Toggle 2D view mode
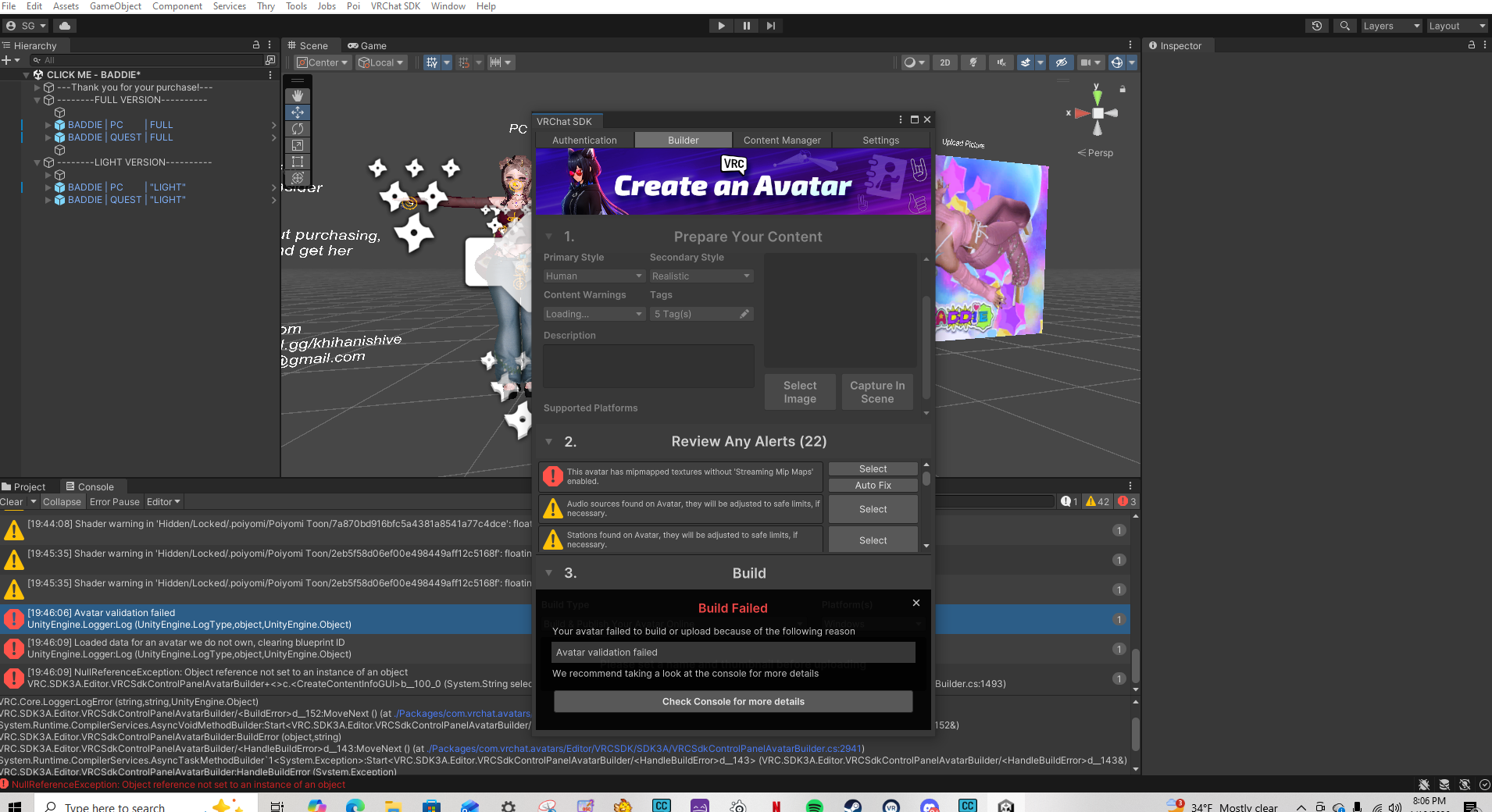Image resolution: width=1492 pixels, height=812 pixels. click(945, 62)
